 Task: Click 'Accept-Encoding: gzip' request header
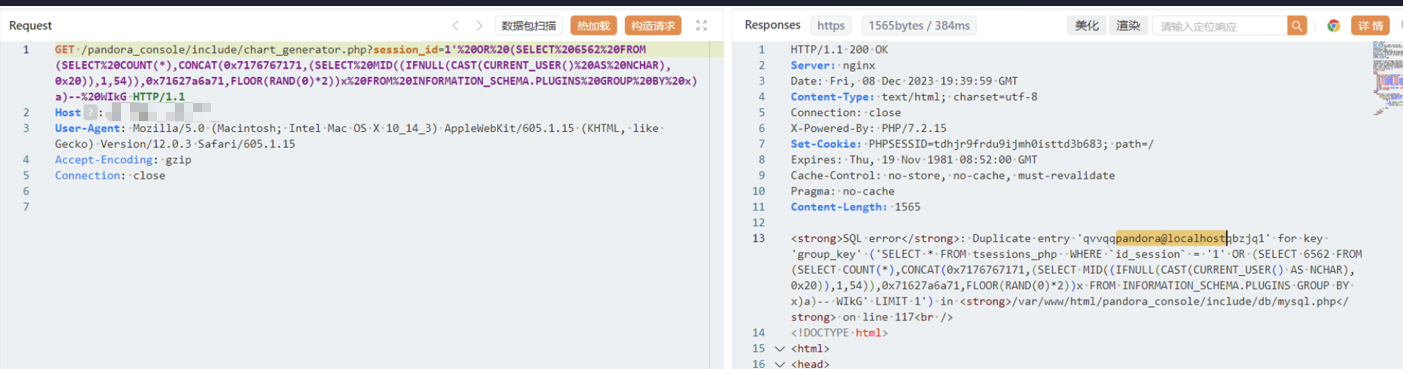pyautogui.click(x=123, y=160)
